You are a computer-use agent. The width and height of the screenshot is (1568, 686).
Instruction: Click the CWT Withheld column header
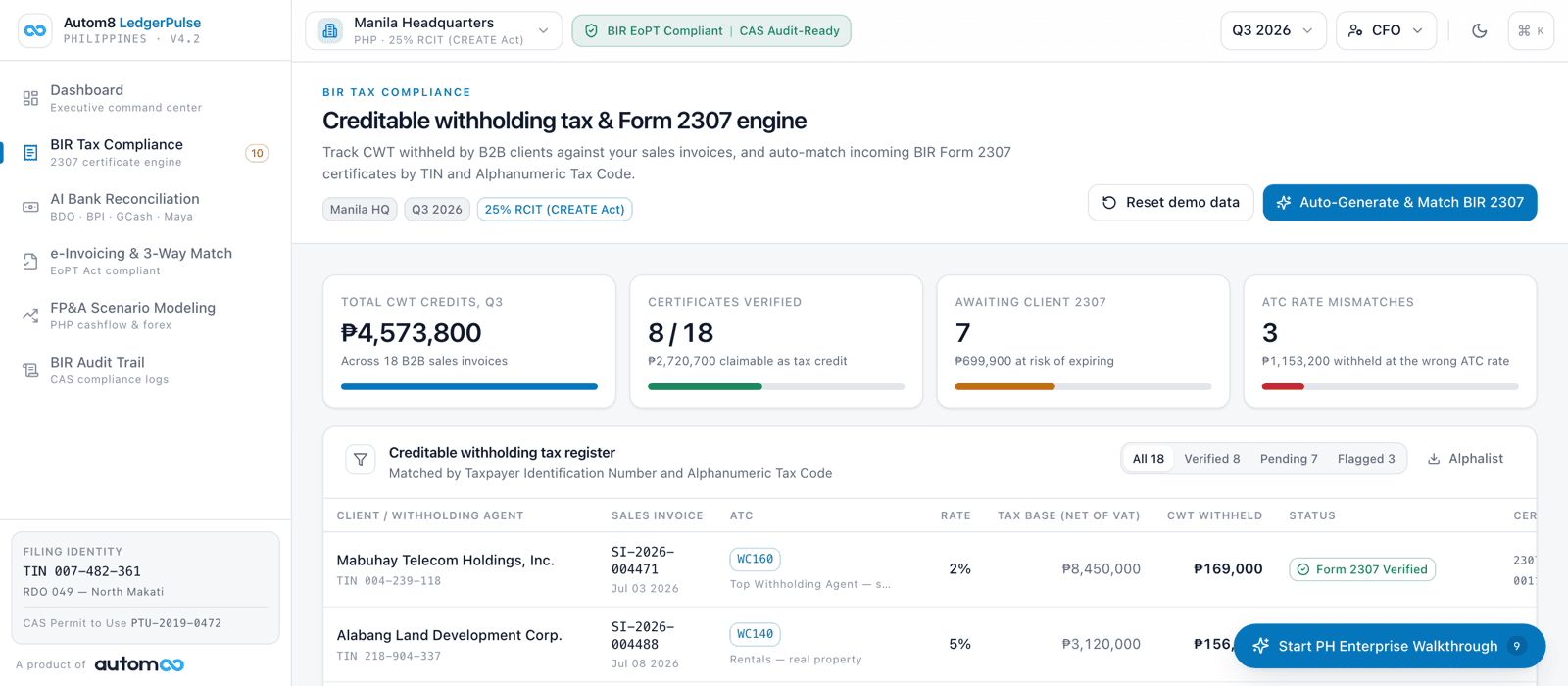pyautogui.click(x=1214, y=515)
